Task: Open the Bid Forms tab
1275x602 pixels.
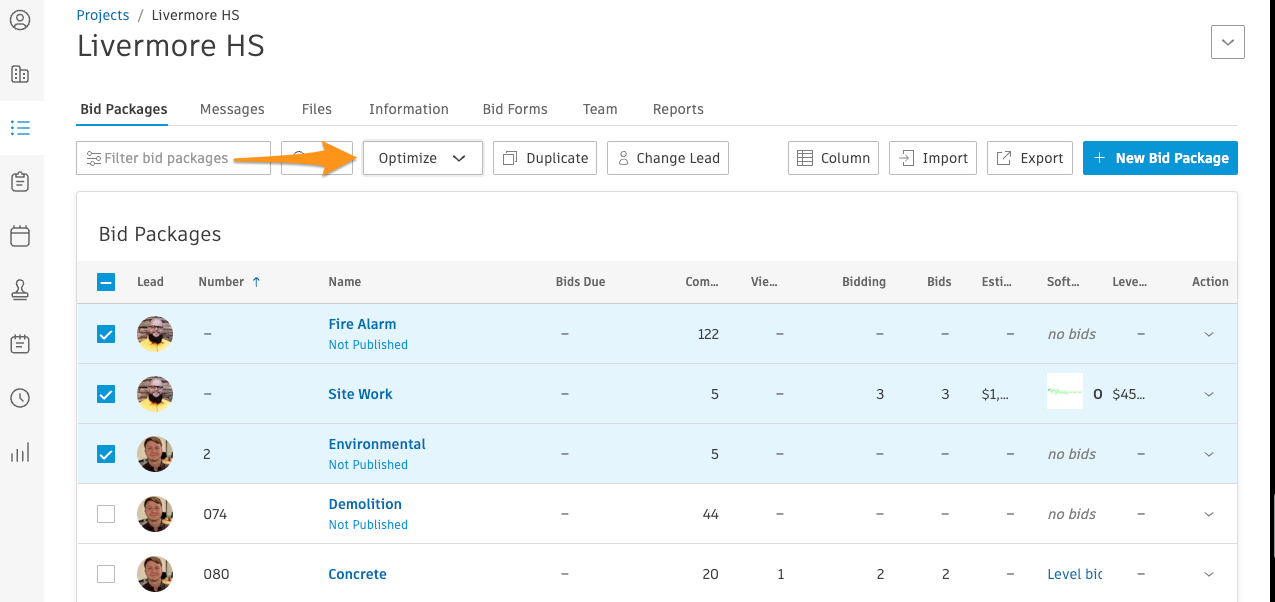Action: pyautogui.click(x=514, y=108)
